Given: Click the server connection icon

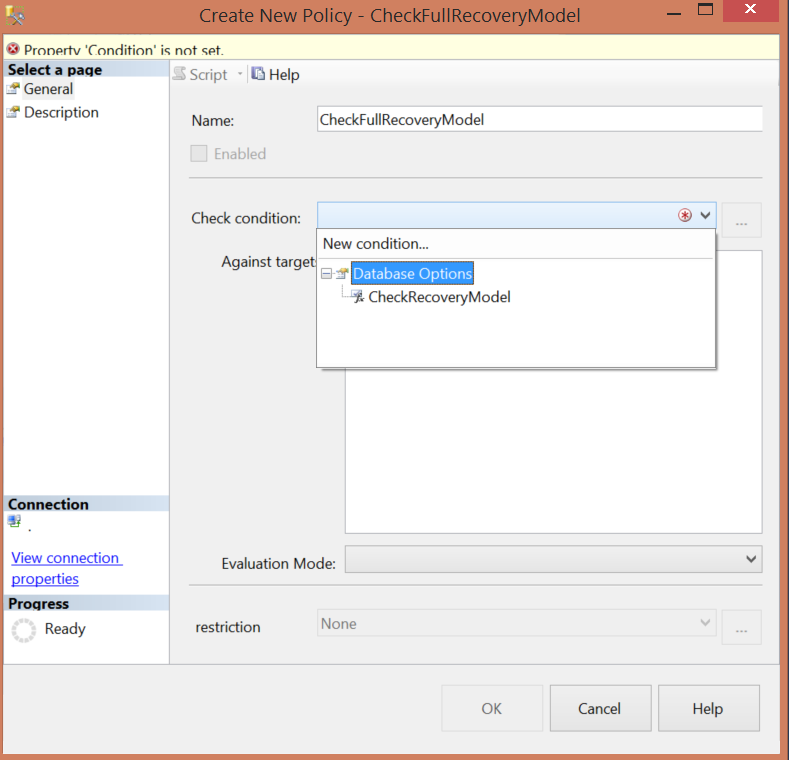Looking at the screenshot, I should coord(15,521).
